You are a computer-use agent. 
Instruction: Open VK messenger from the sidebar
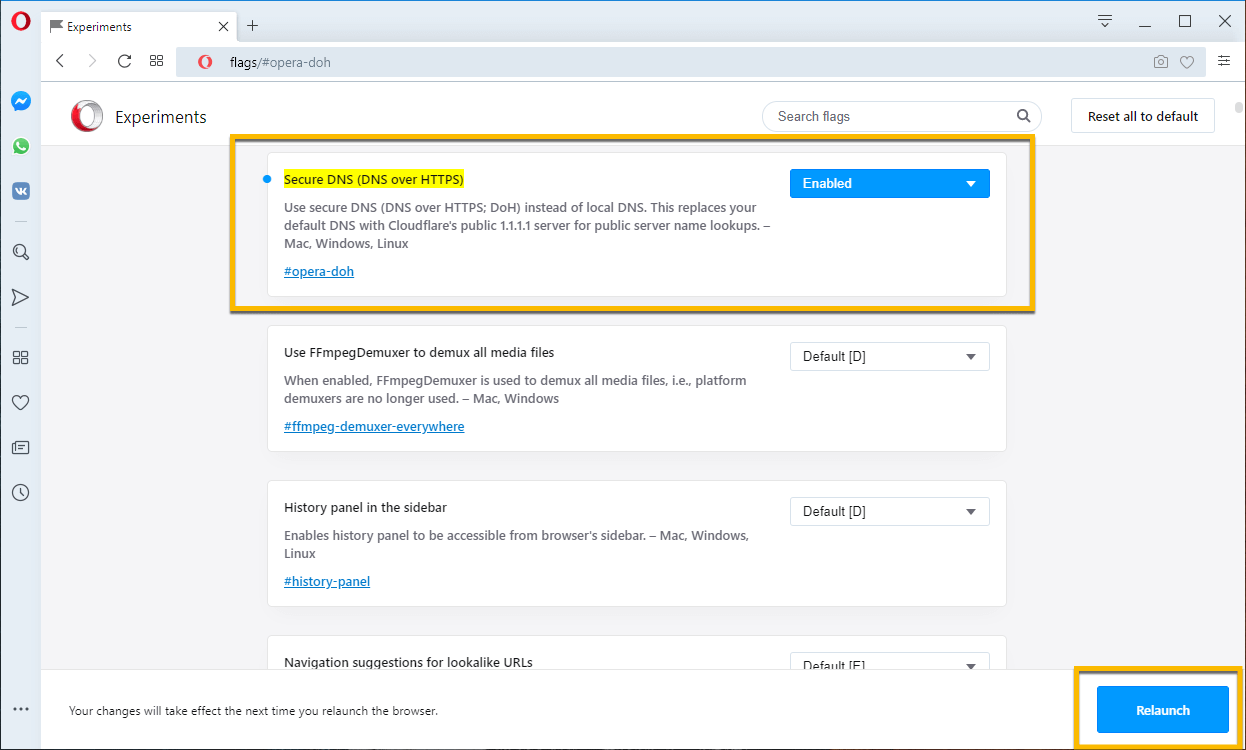[x=20, y=190]
